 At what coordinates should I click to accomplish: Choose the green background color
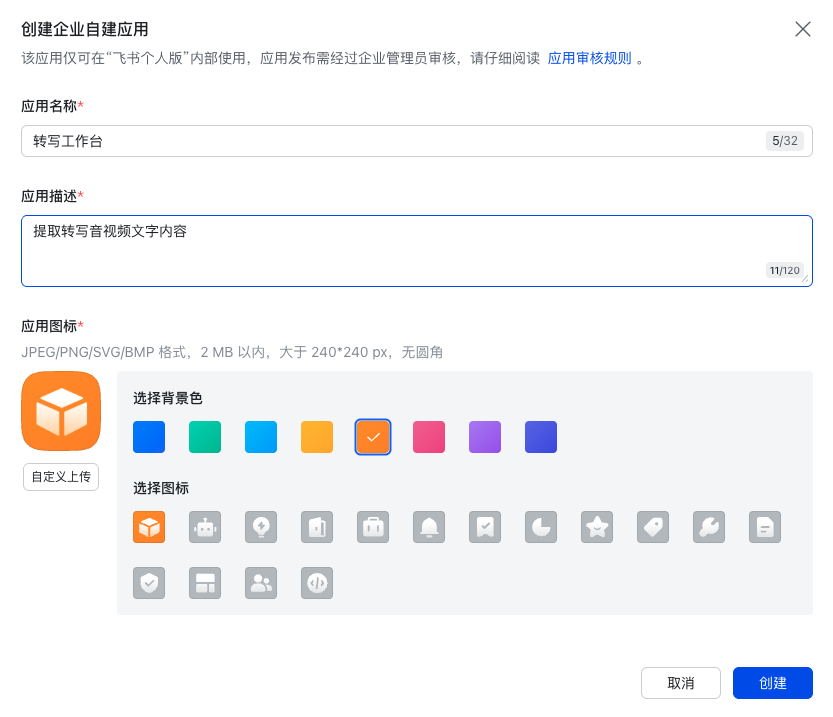pyautogui.click(x=205, y=437)
